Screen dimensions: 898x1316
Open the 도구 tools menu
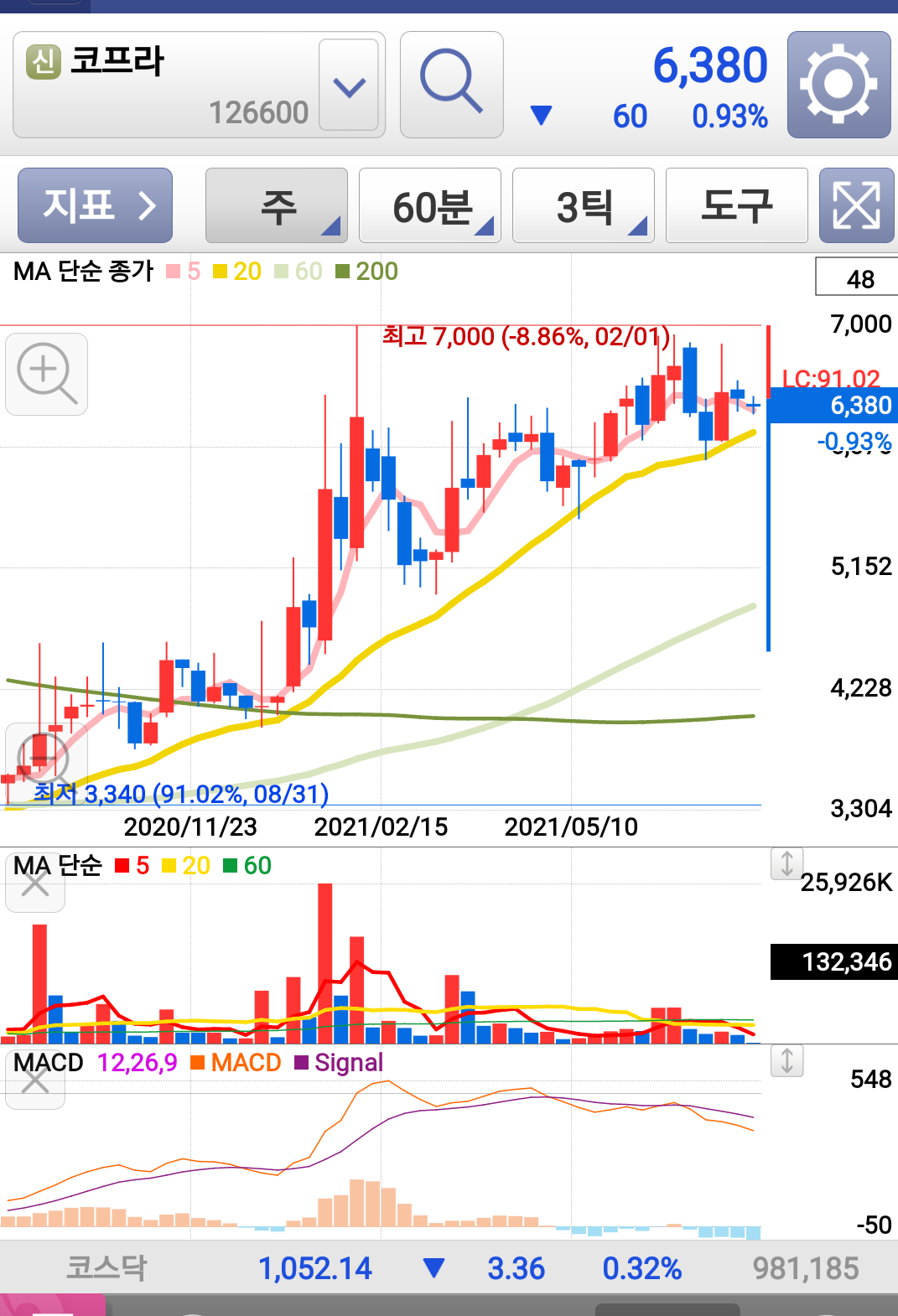[737, 205]
